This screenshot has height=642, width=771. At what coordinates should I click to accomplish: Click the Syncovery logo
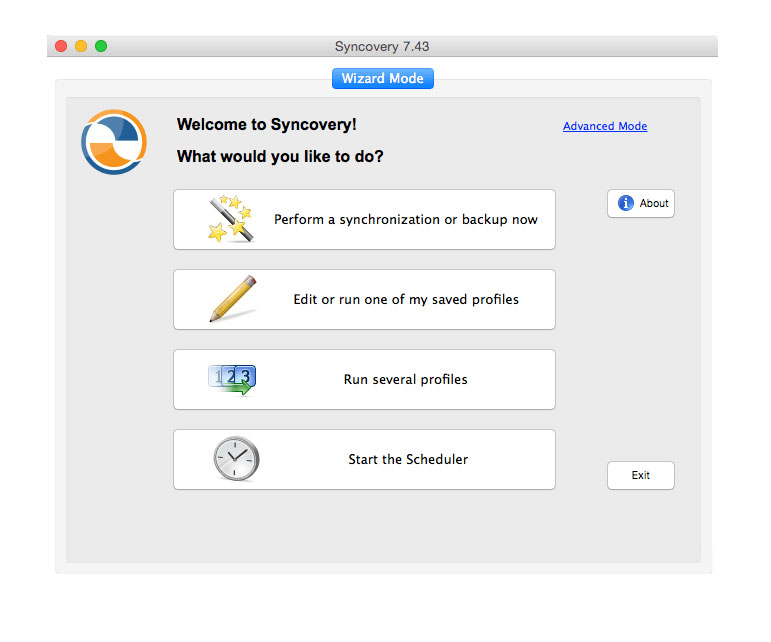[x=113, y=142]
